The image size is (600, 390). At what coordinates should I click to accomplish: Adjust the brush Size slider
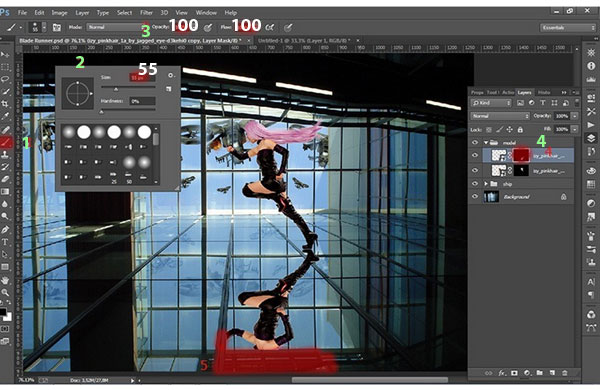point(116,89)
